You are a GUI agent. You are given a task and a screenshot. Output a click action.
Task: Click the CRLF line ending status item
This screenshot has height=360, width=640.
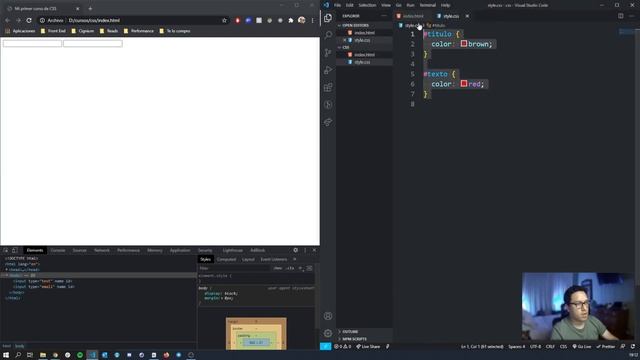[550, 347]
